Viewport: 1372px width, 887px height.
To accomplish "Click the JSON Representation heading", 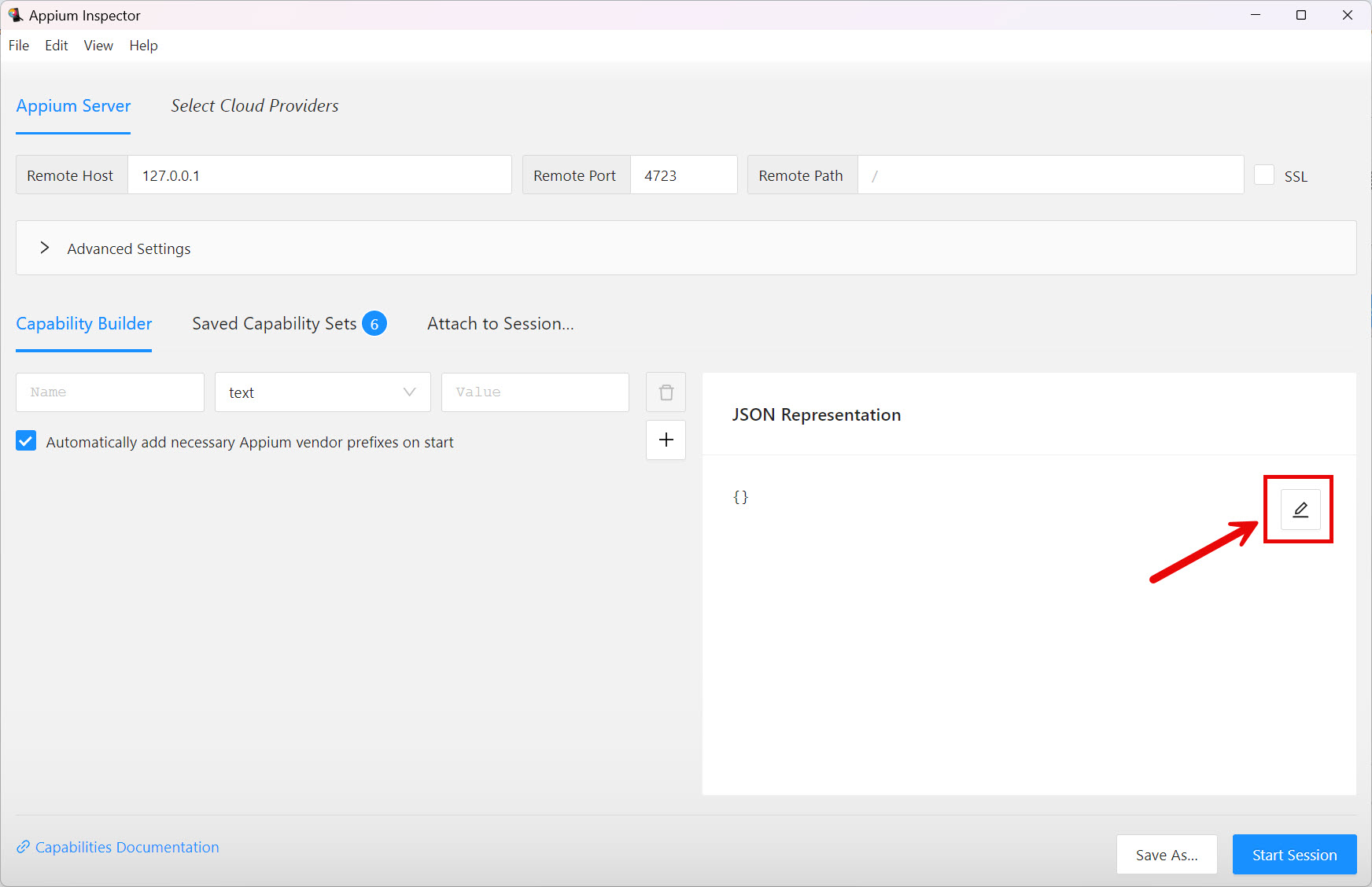I will pos(817,414).
